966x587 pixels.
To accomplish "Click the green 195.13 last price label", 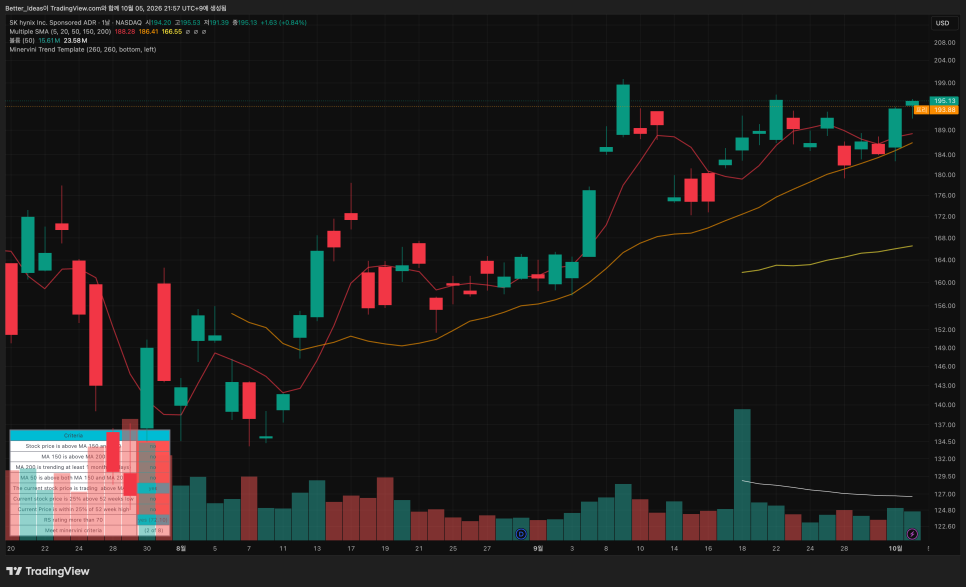I will (944, 100).
